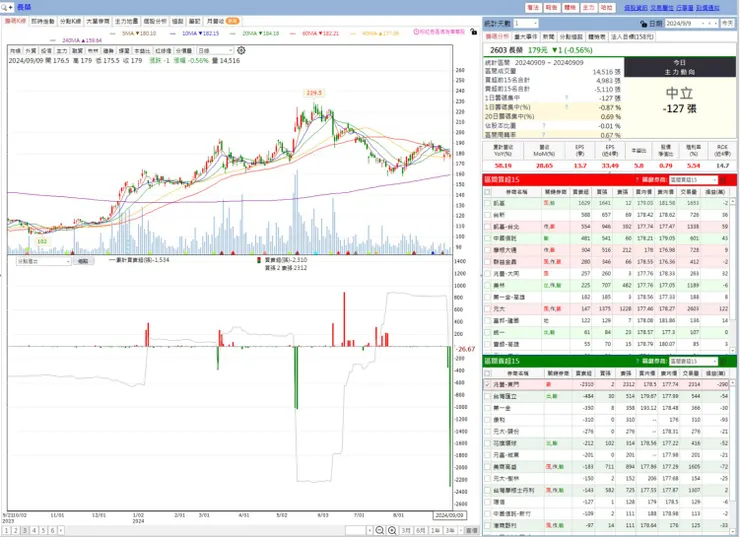Click the help icon for 1日籌碼集中(%)
This screenshot has width=740, height=537.
566,108
